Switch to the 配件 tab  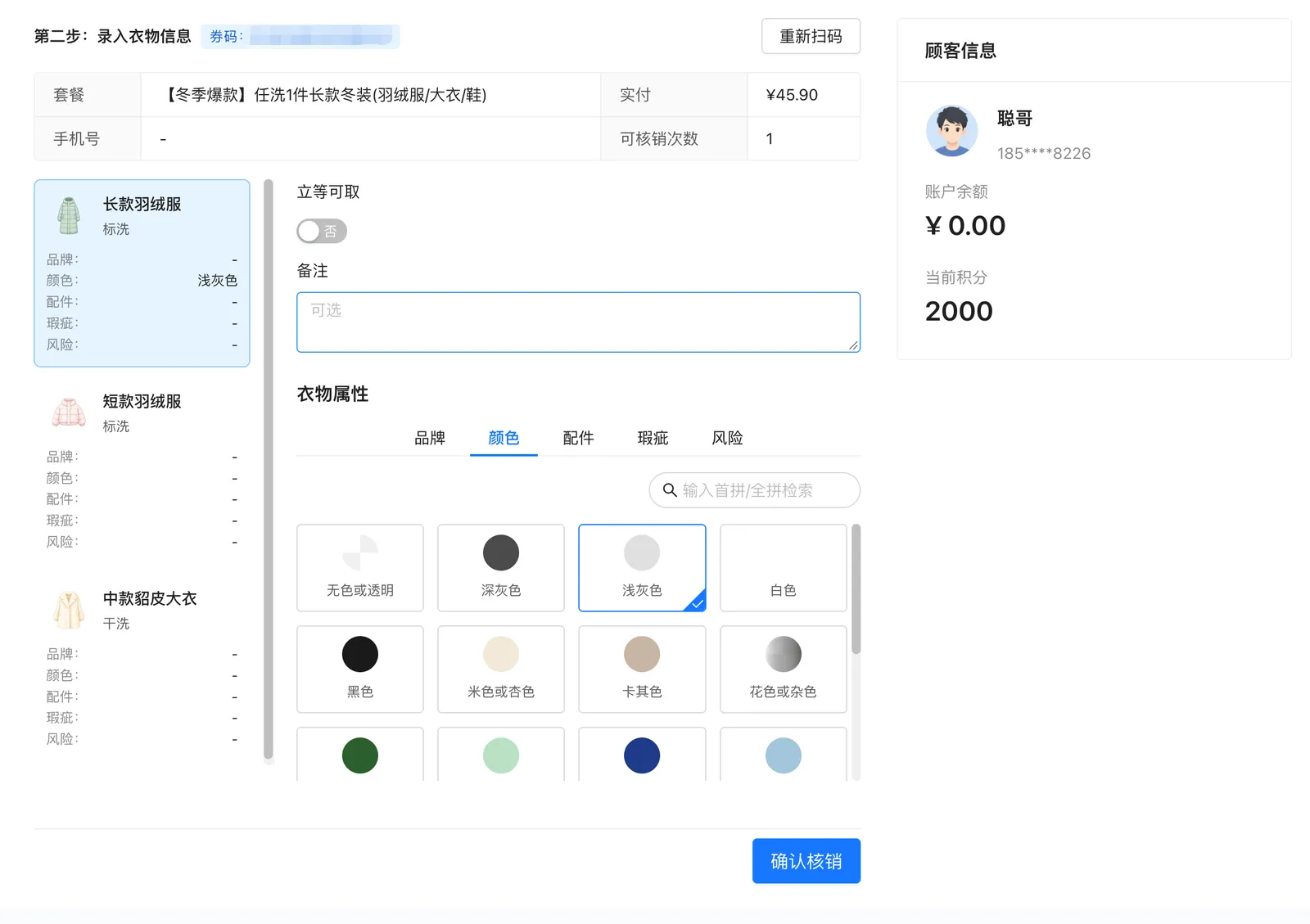click(578, 438)
